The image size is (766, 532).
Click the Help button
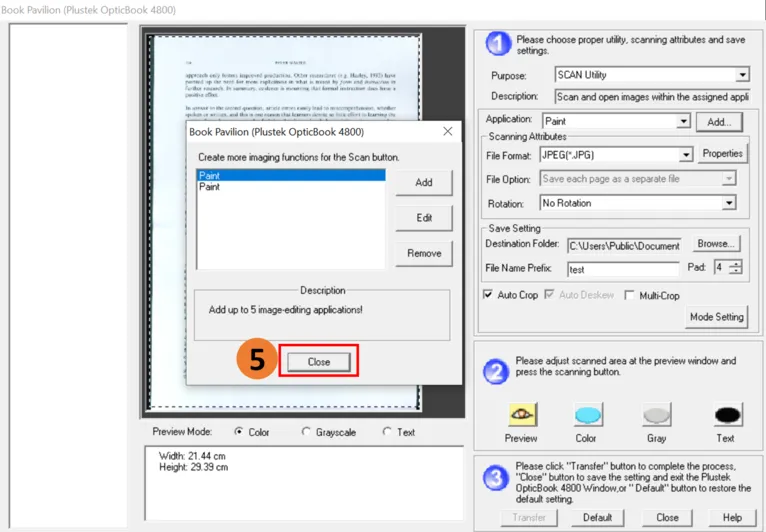click(732, 517)
